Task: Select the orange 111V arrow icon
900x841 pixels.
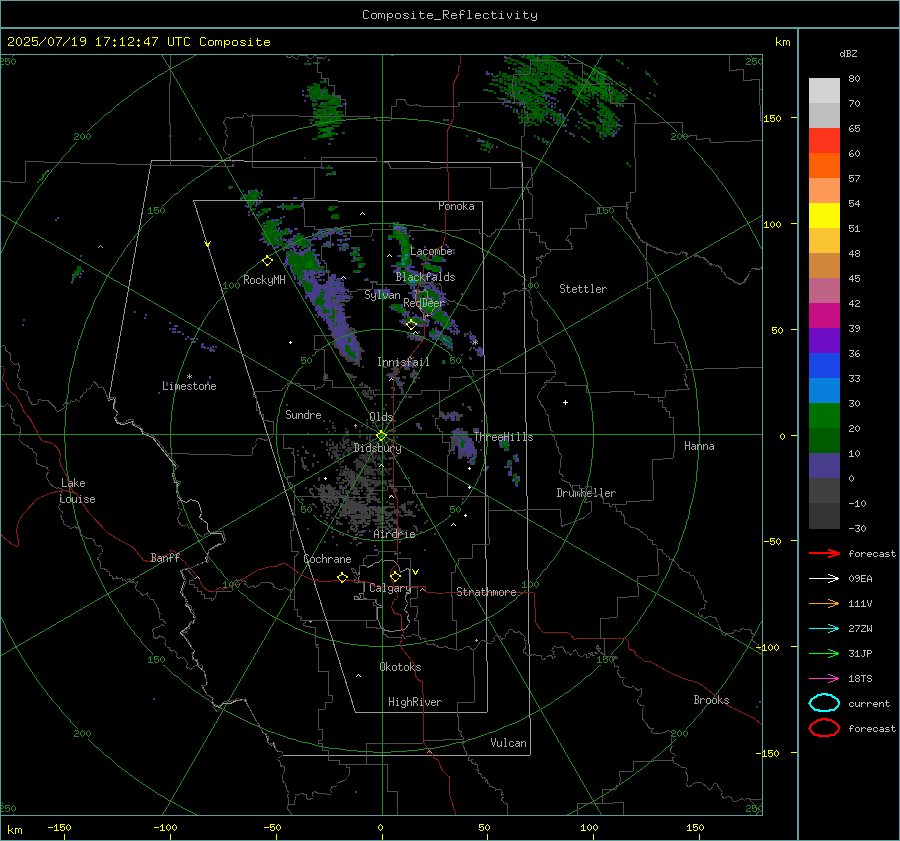Action: click(824, 603)
